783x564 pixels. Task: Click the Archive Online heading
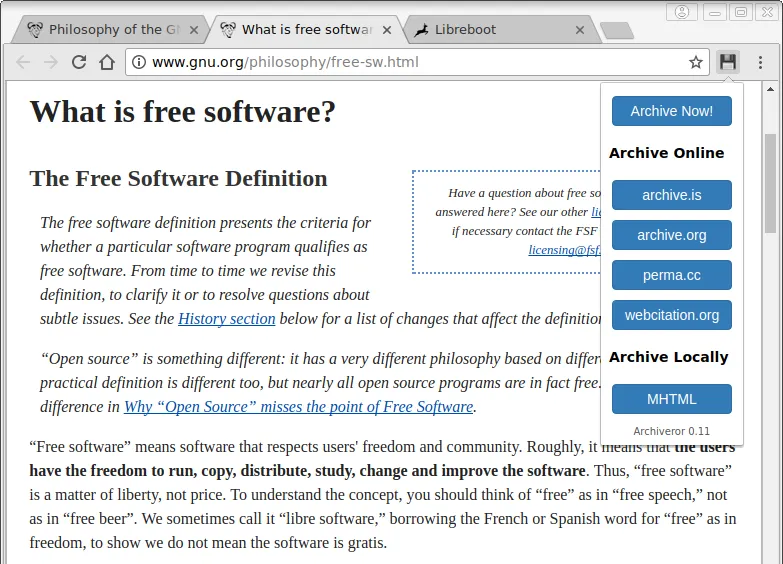(666, 153)
